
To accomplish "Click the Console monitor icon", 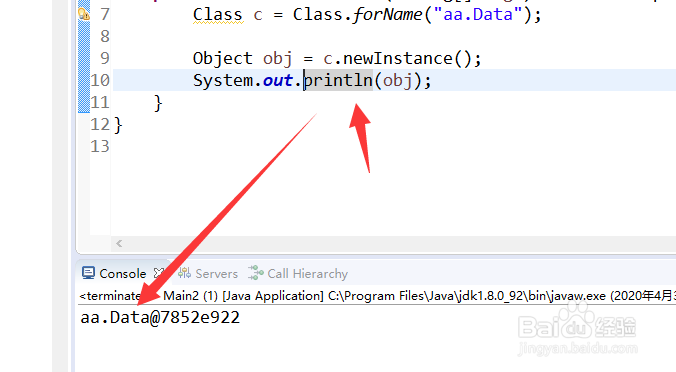I will click(88, 273).
